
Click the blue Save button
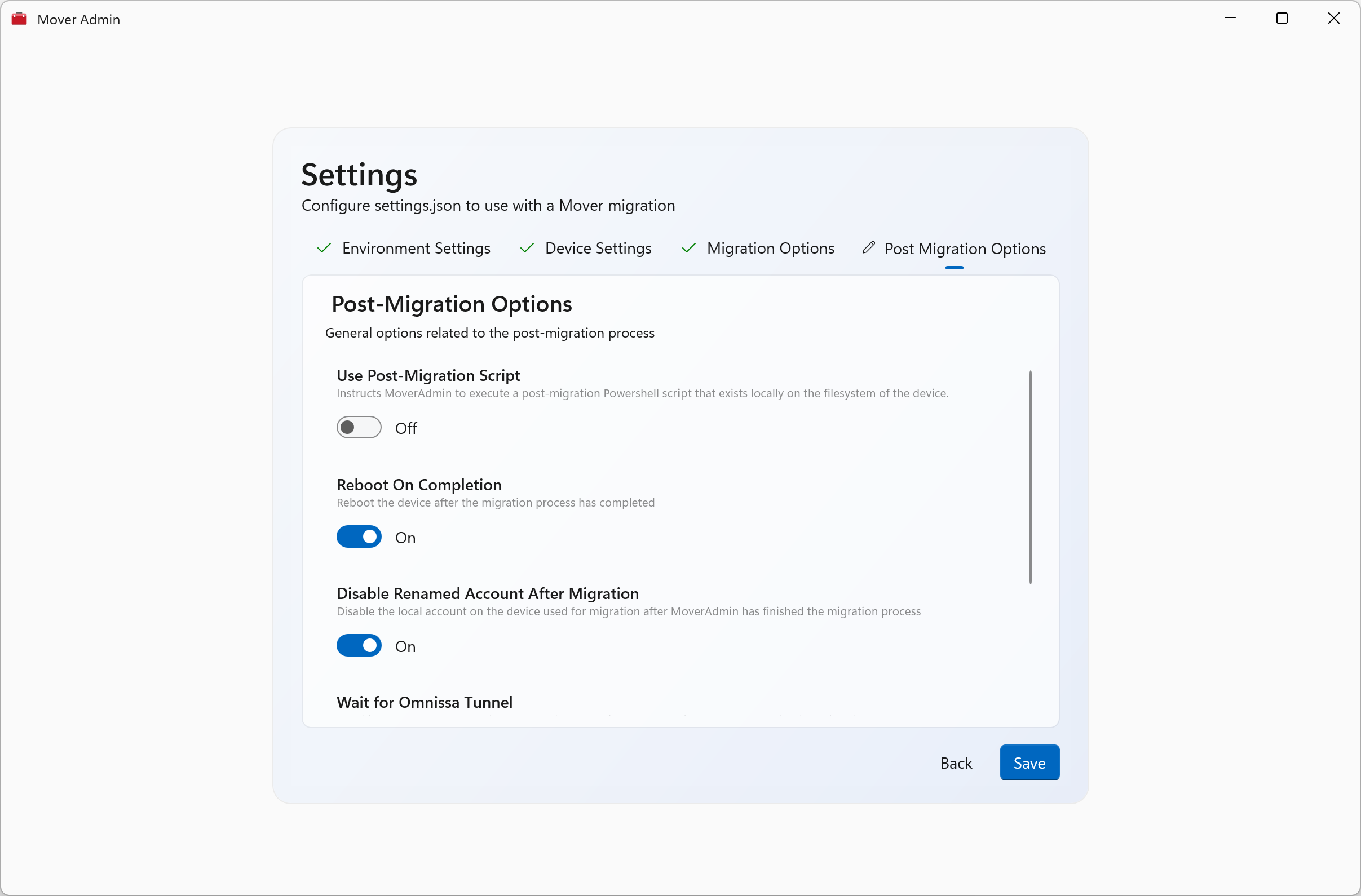[1029, 762]
